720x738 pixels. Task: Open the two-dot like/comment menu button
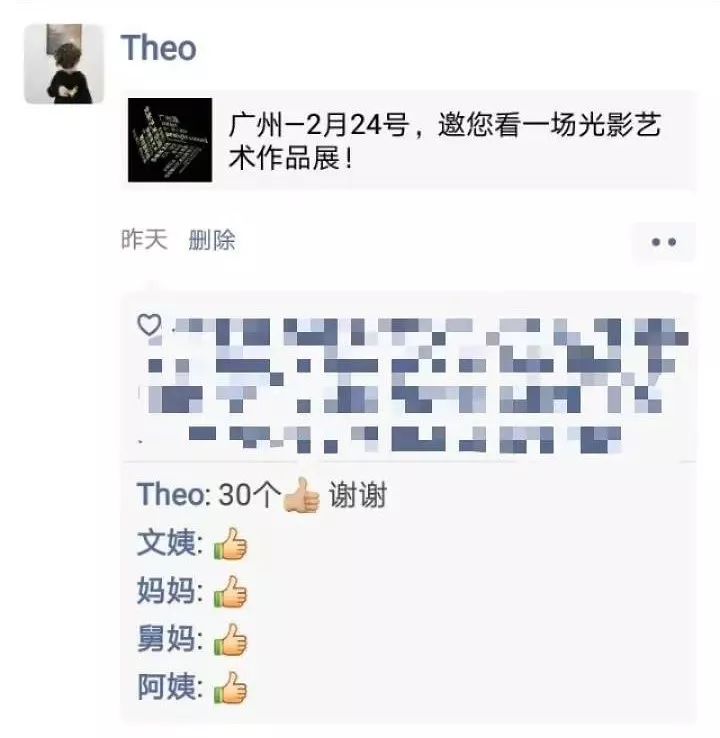click(664, 242)
